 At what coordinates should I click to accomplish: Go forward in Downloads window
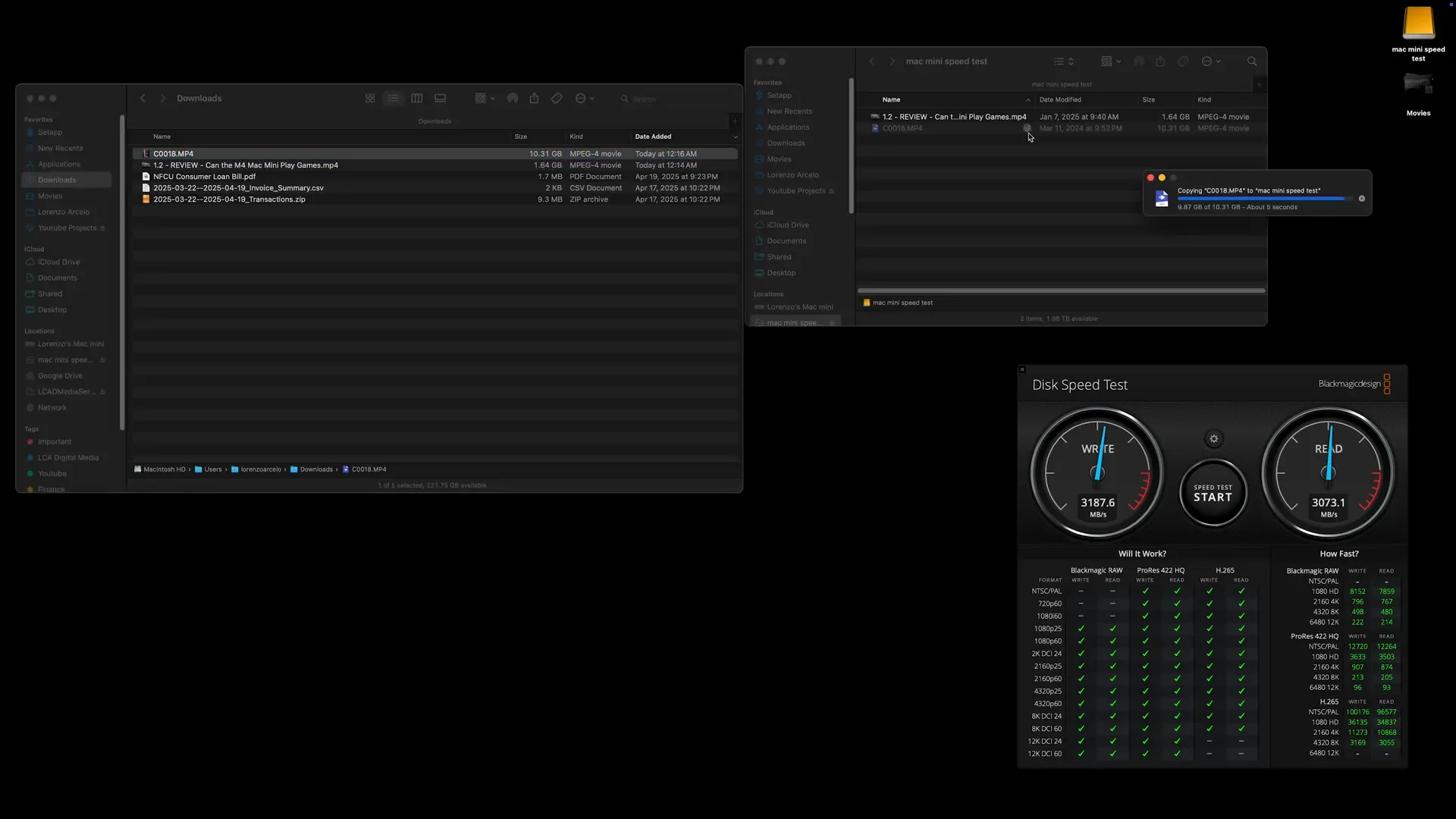pyautogui.click(x=162, y=99)
